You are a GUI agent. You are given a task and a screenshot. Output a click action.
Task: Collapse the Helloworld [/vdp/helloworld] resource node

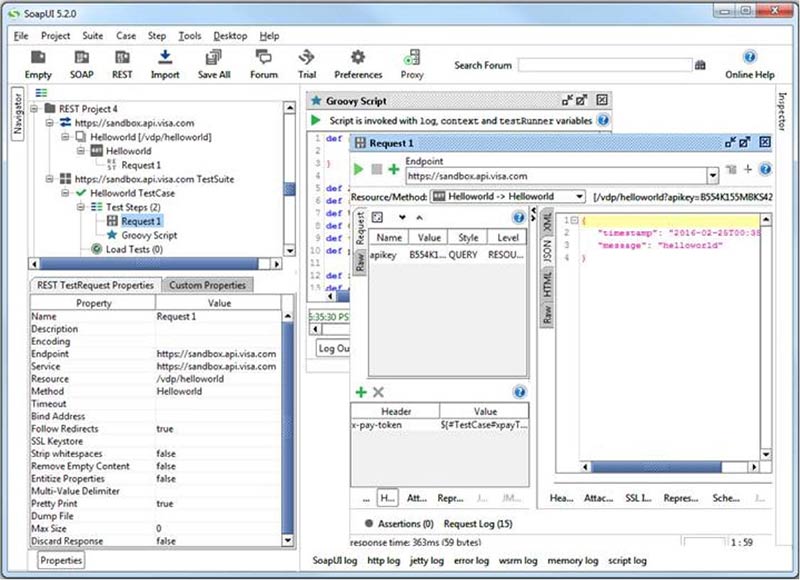click(x=65, y=137)
